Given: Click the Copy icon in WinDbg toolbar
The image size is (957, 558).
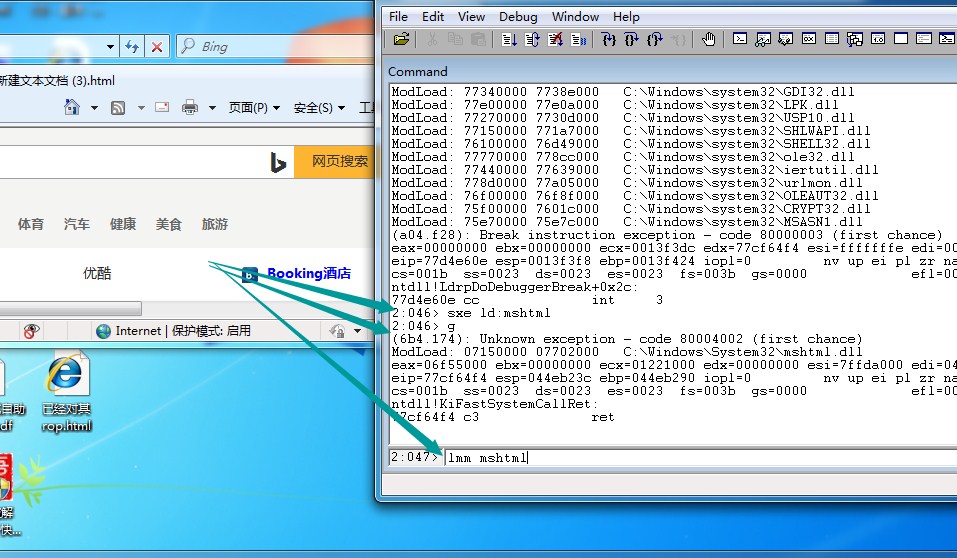Looking at the screenshot, I should pyautogui.click(x=455, y=40).
